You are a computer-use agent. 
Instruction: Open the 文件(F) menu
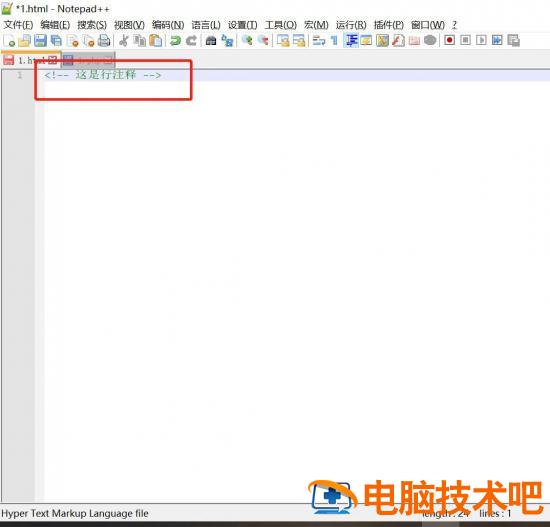[x=18, y=25]
